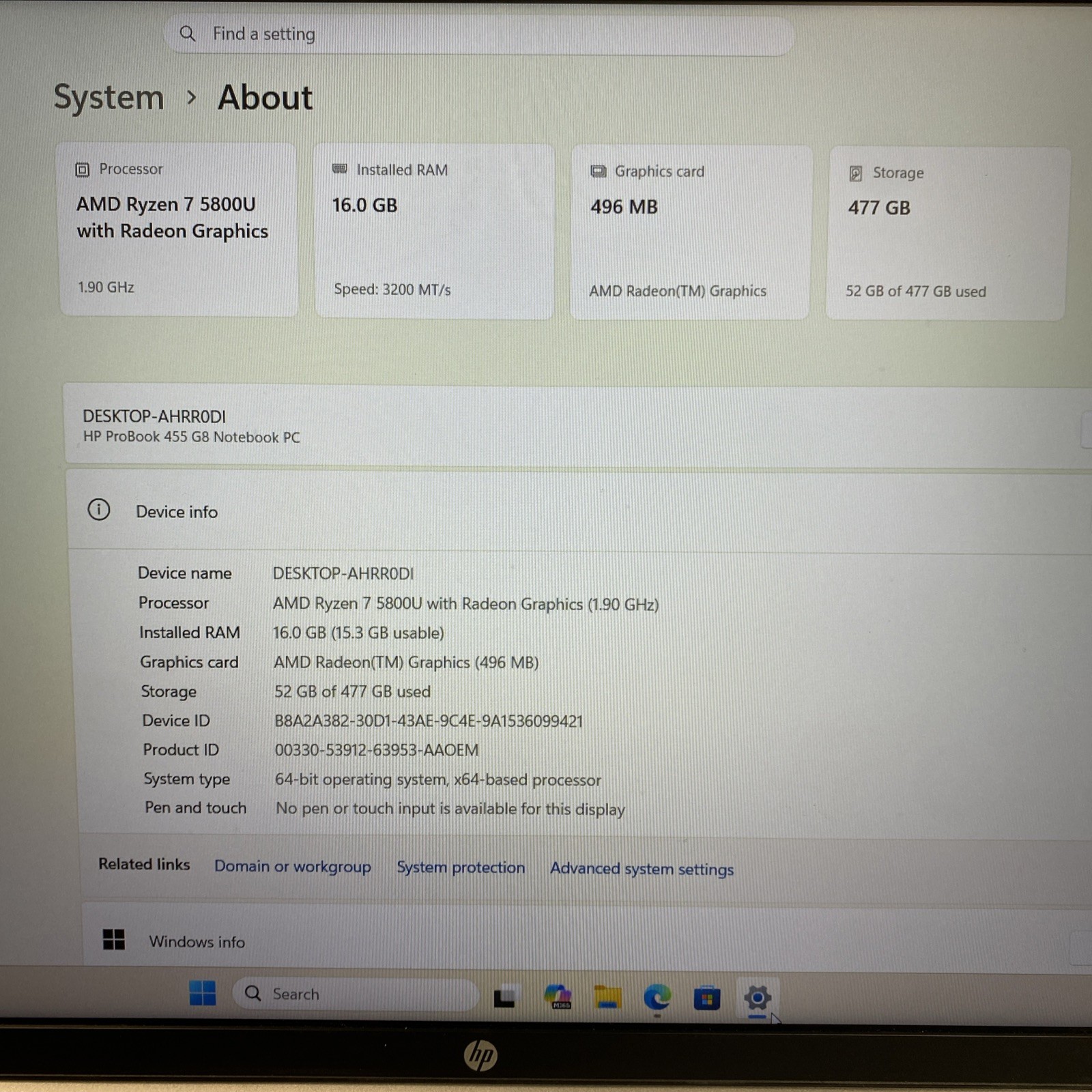Click the Installed RAM memory icon

339,169
